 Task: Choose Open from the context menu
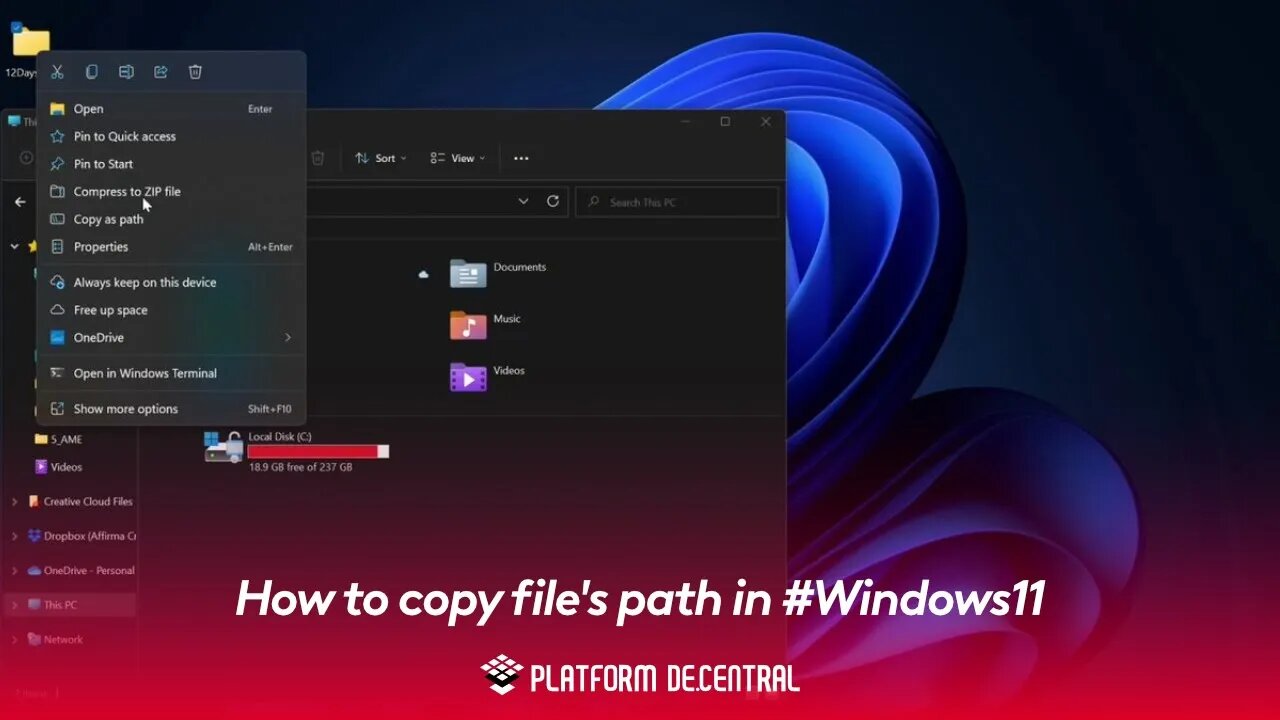pyautogui.click(x=171, y=109)
